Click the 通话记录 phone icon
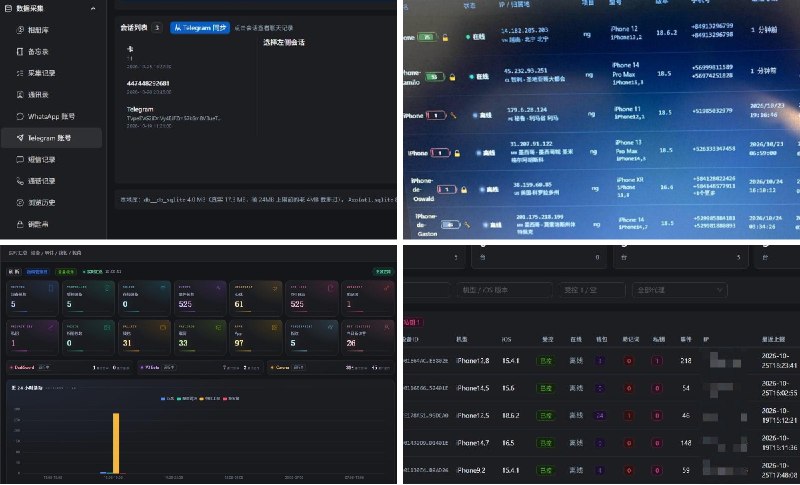The width and height of the screenshot is (800, 485). tap(20, 181)
